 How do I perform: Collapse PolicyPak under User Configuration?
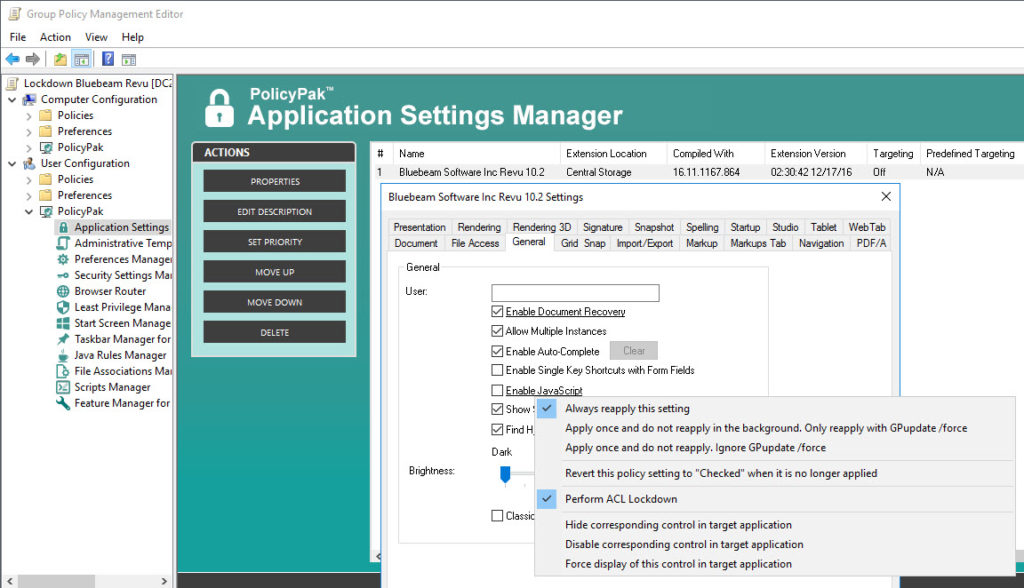tap(29, 212)
